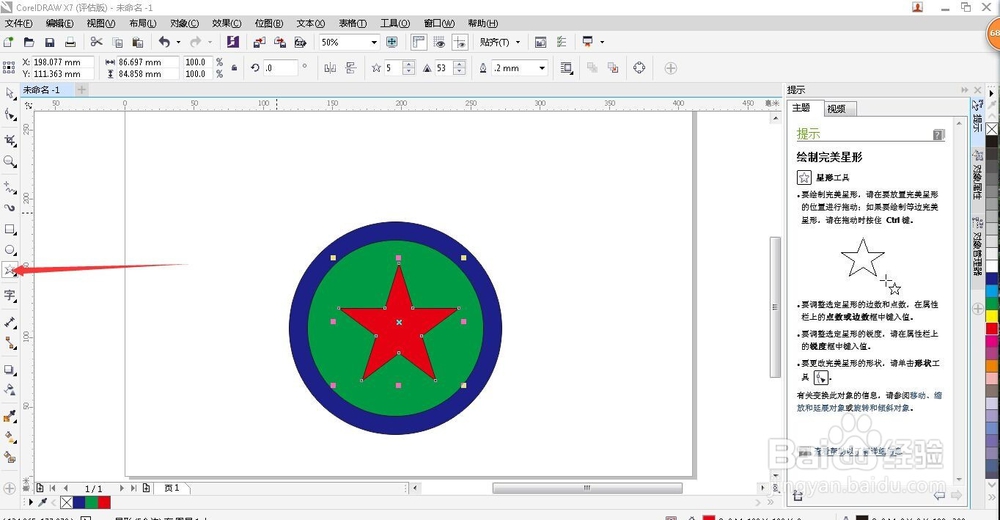Select the Crop tool
The image size is (1000, 520).
pyautogui.click(x=10, y=140)
